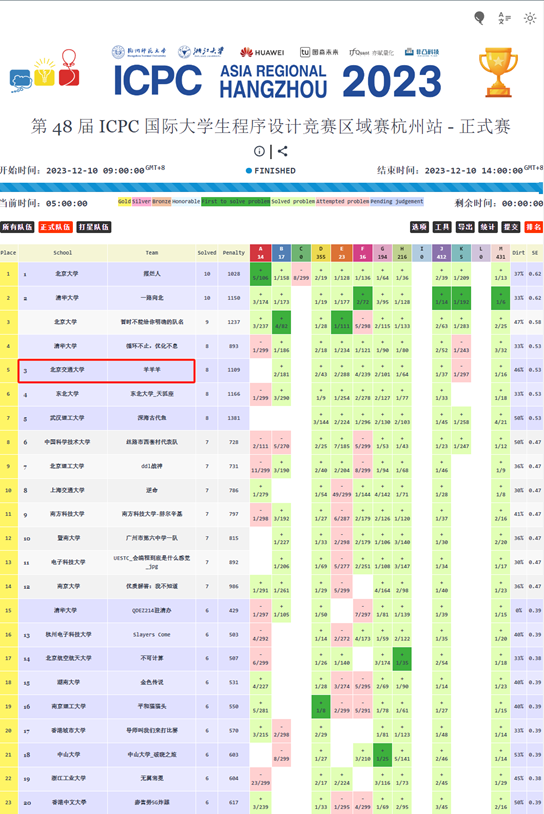Open the 选项 options menu
The image size is (544, 814).
pos(419,227)
